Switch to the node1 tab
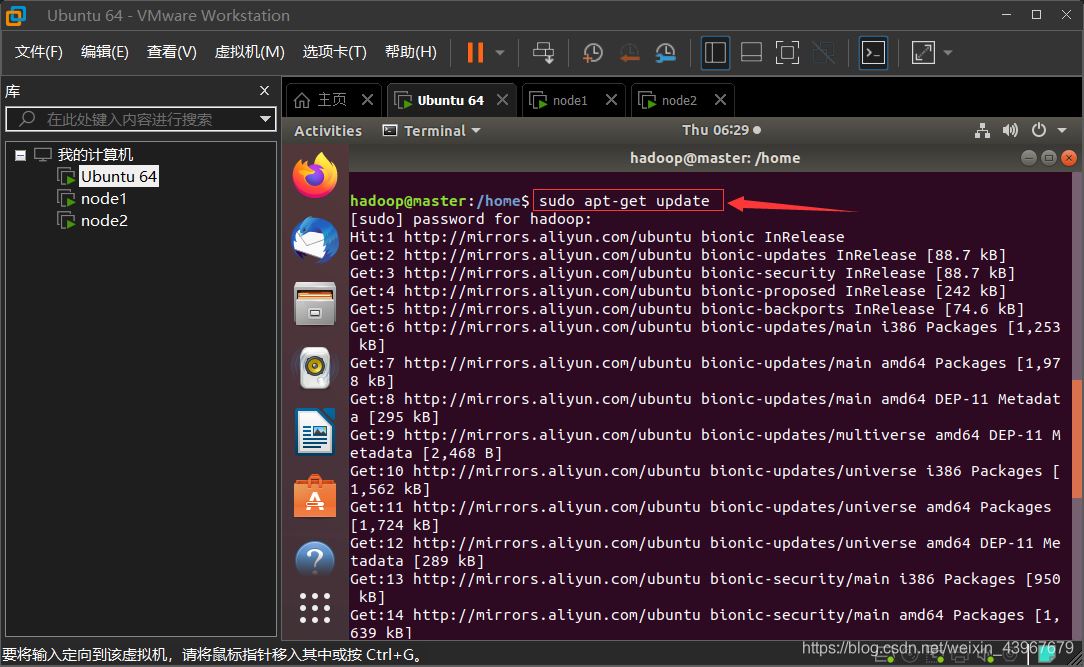Viewport: 1084px width, 667px height. pyautogui.click(x=570, y=100)
